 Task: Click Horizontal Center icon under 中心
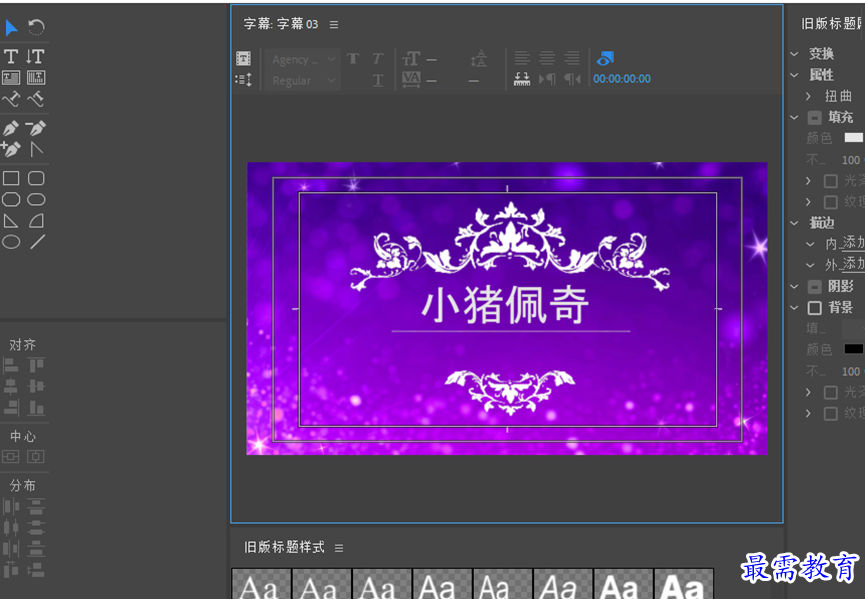click(11, 457)
